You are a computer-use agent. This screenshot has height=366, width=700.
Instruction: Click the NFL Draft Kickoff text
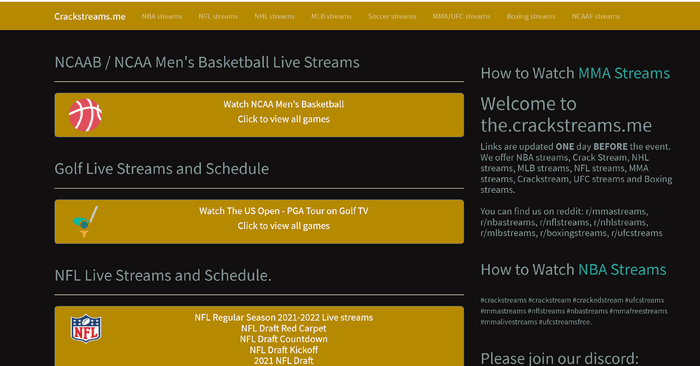point(283,350)
